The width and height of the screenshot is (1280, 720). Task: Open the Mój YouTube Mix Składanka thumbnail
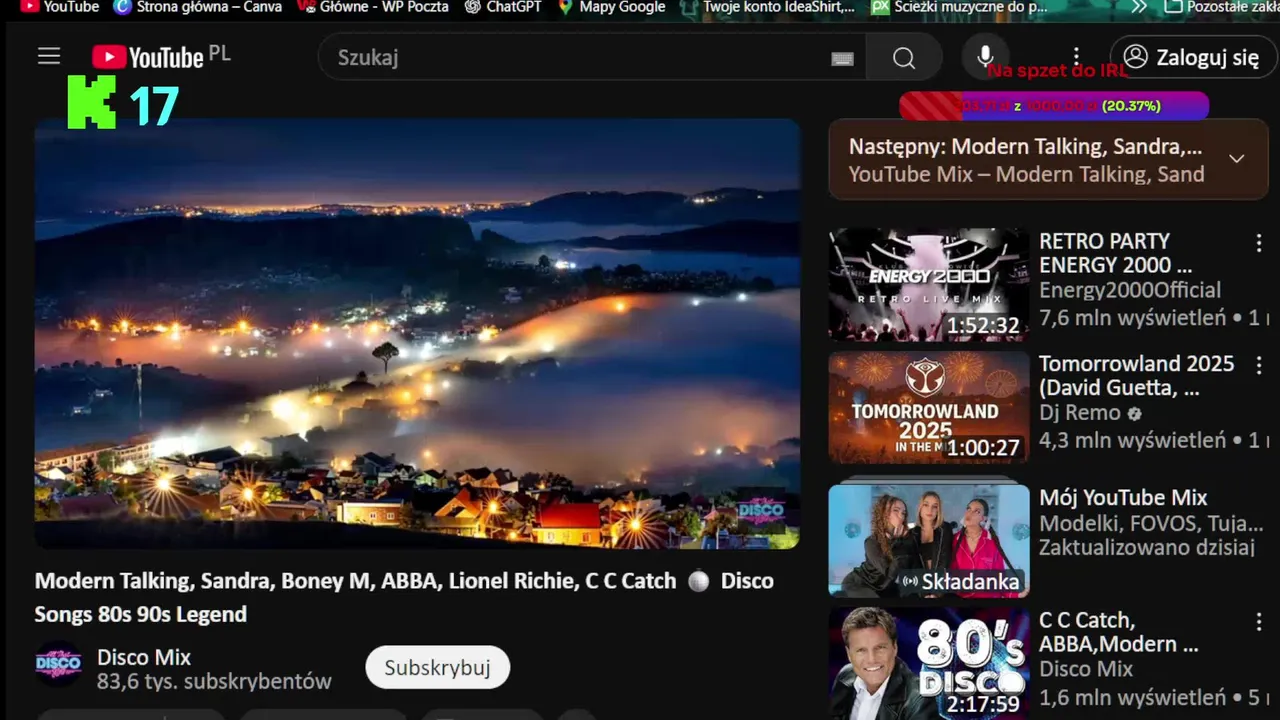929,541
